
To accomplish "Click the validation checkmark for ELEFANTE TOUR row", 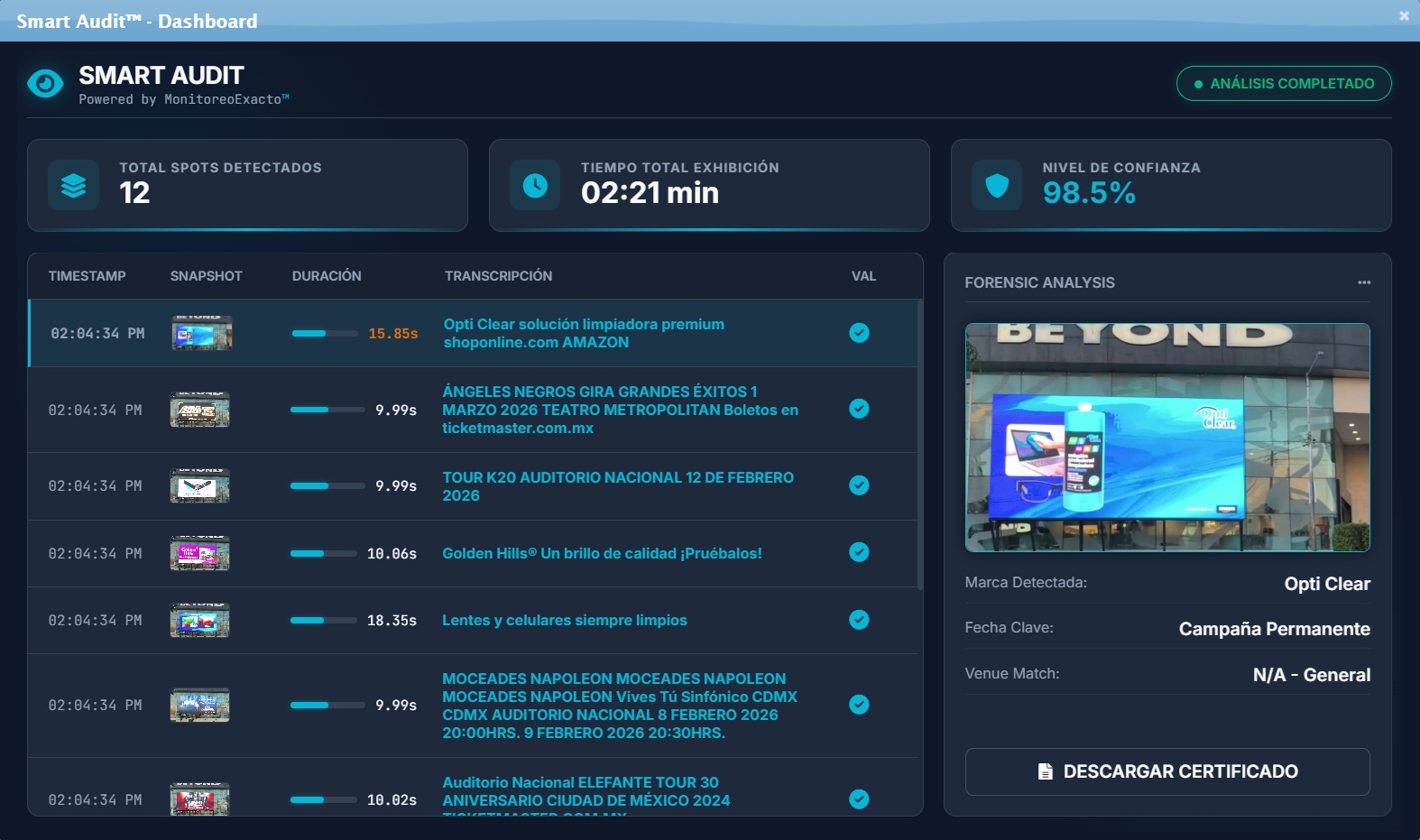I will [x=859, y=799].
